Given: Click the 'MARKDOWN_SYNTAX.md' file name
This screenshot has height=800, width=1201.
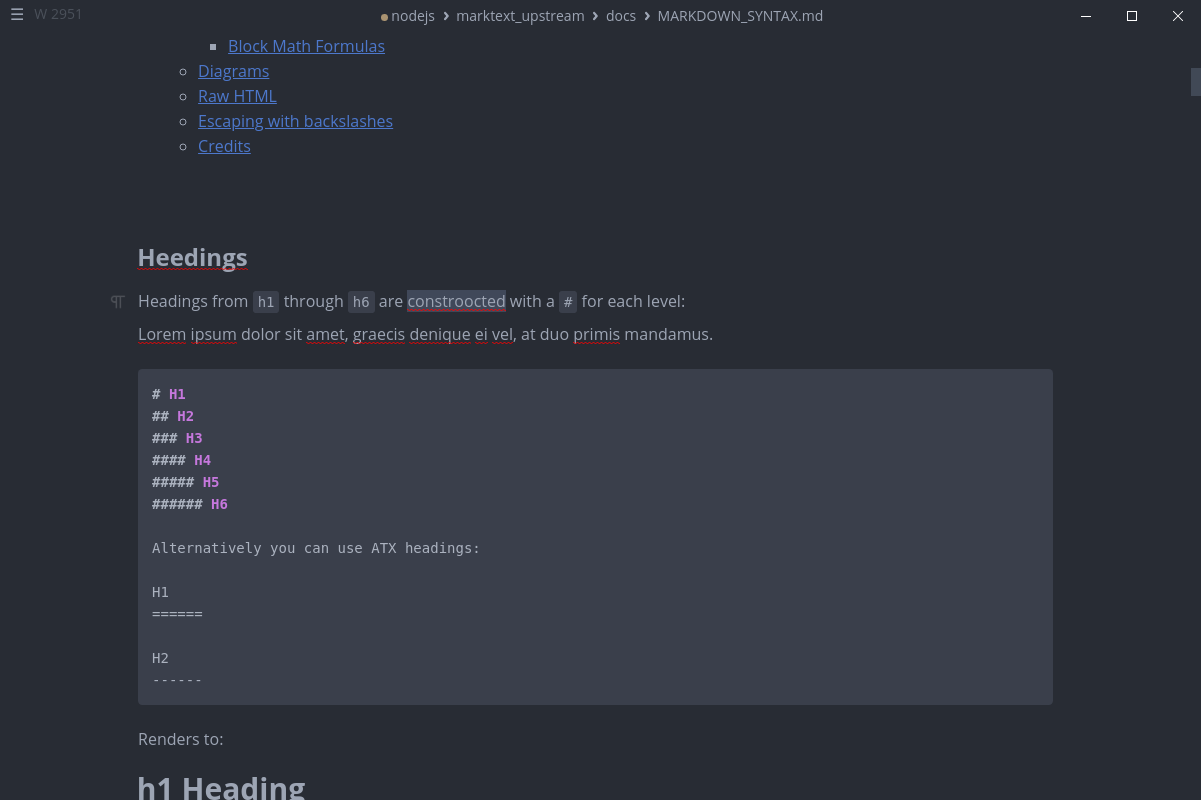Looking at the screenshot, I should (740, 16).
